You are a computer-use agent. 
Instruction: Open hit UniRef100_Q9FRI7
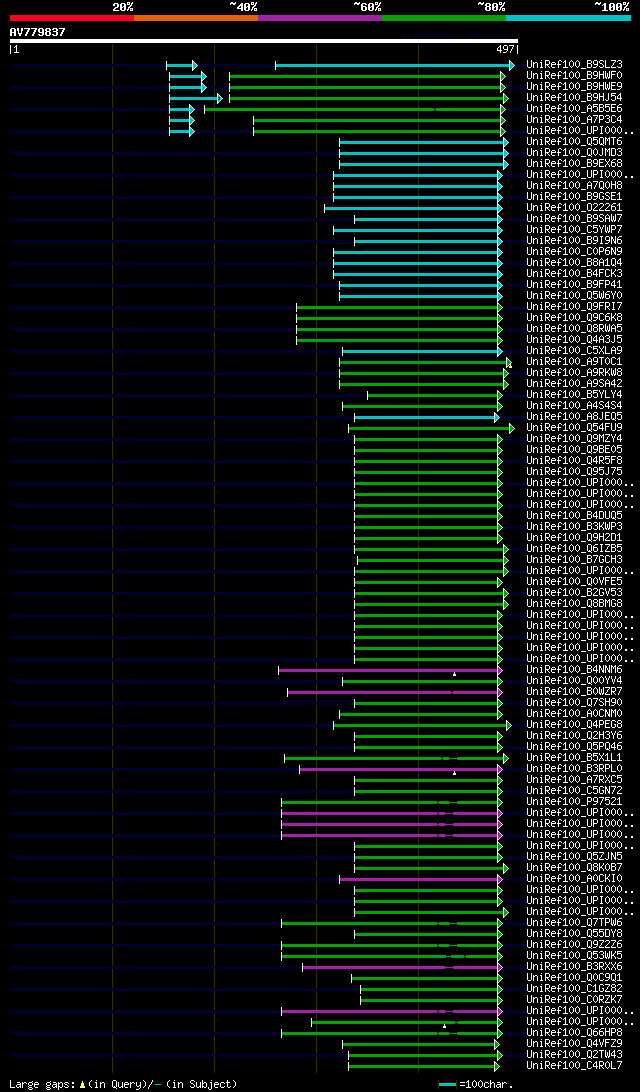(x=574, y=306)
